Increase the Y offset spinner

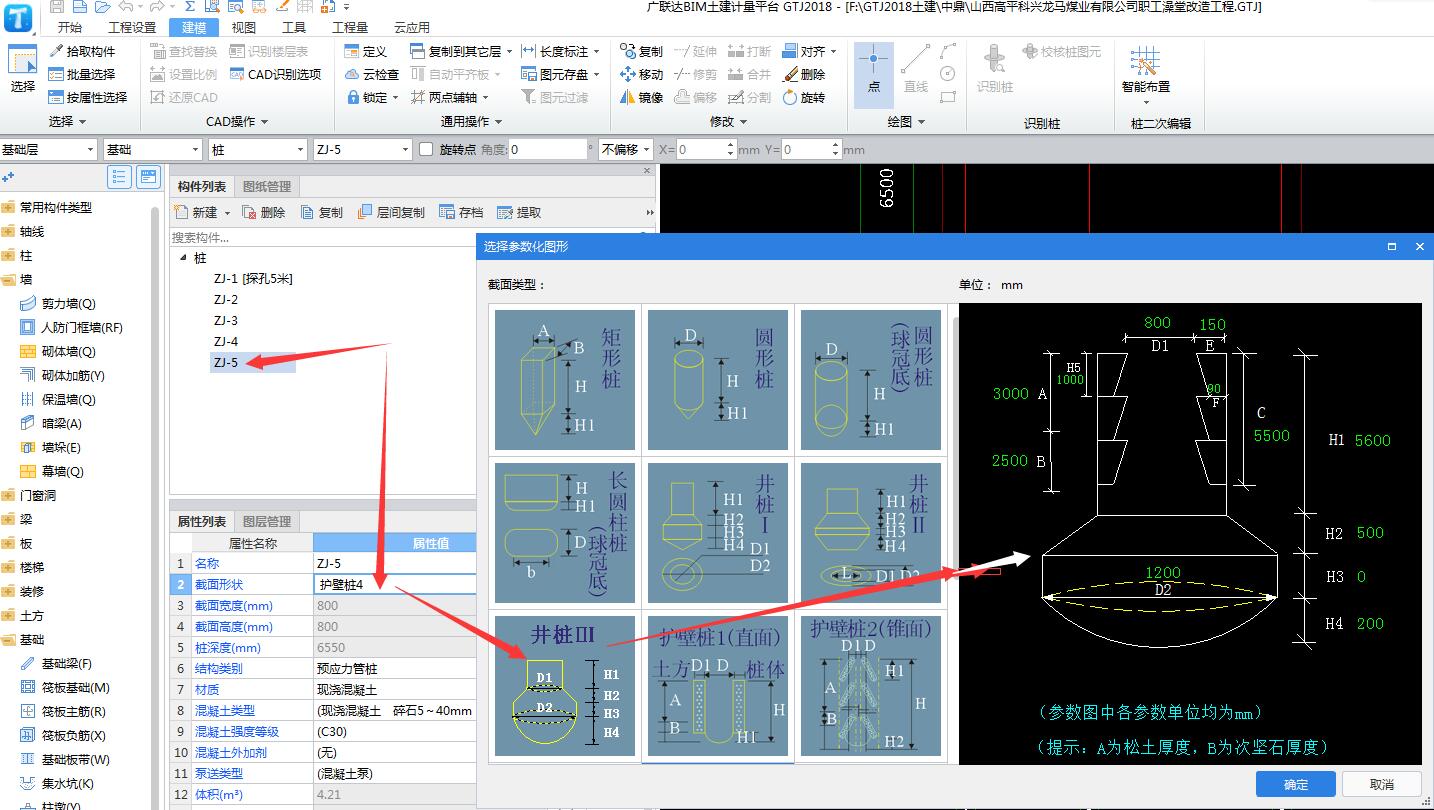835,145
